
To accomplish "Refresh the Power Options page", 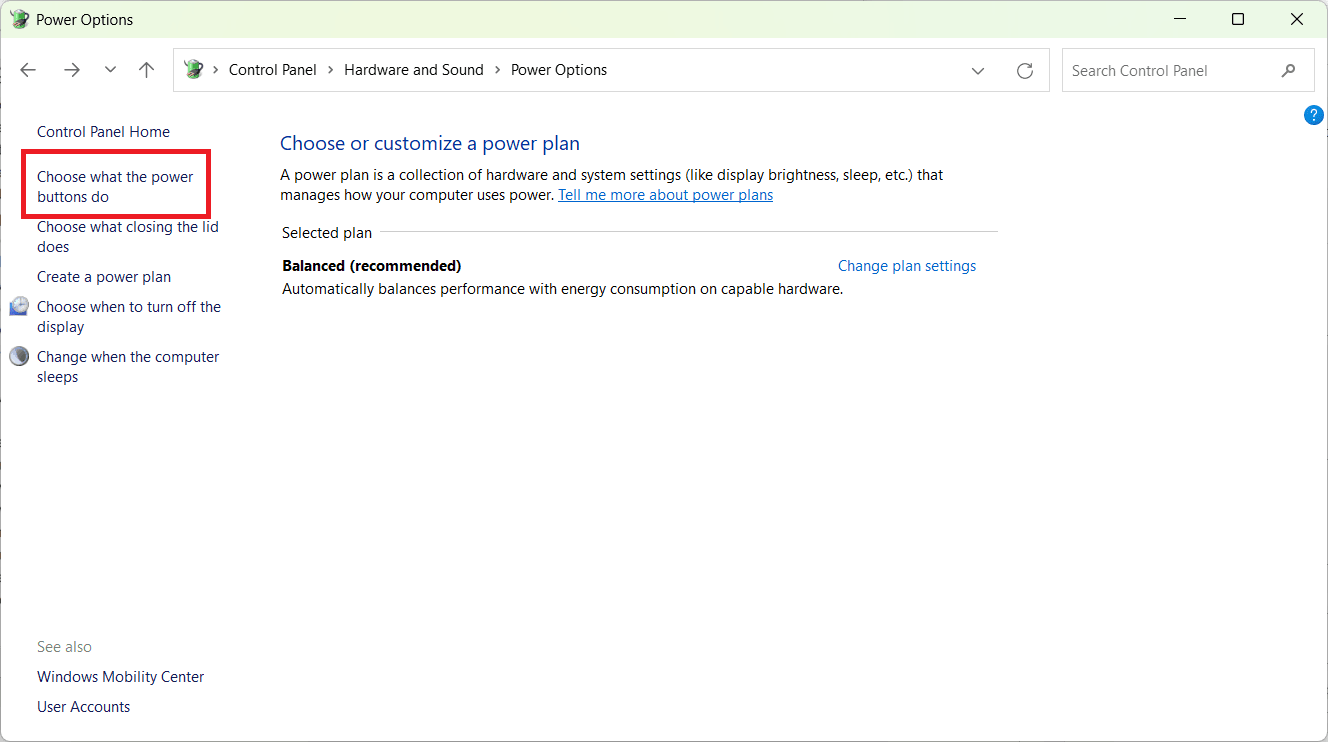I will tap(1024, 71).
